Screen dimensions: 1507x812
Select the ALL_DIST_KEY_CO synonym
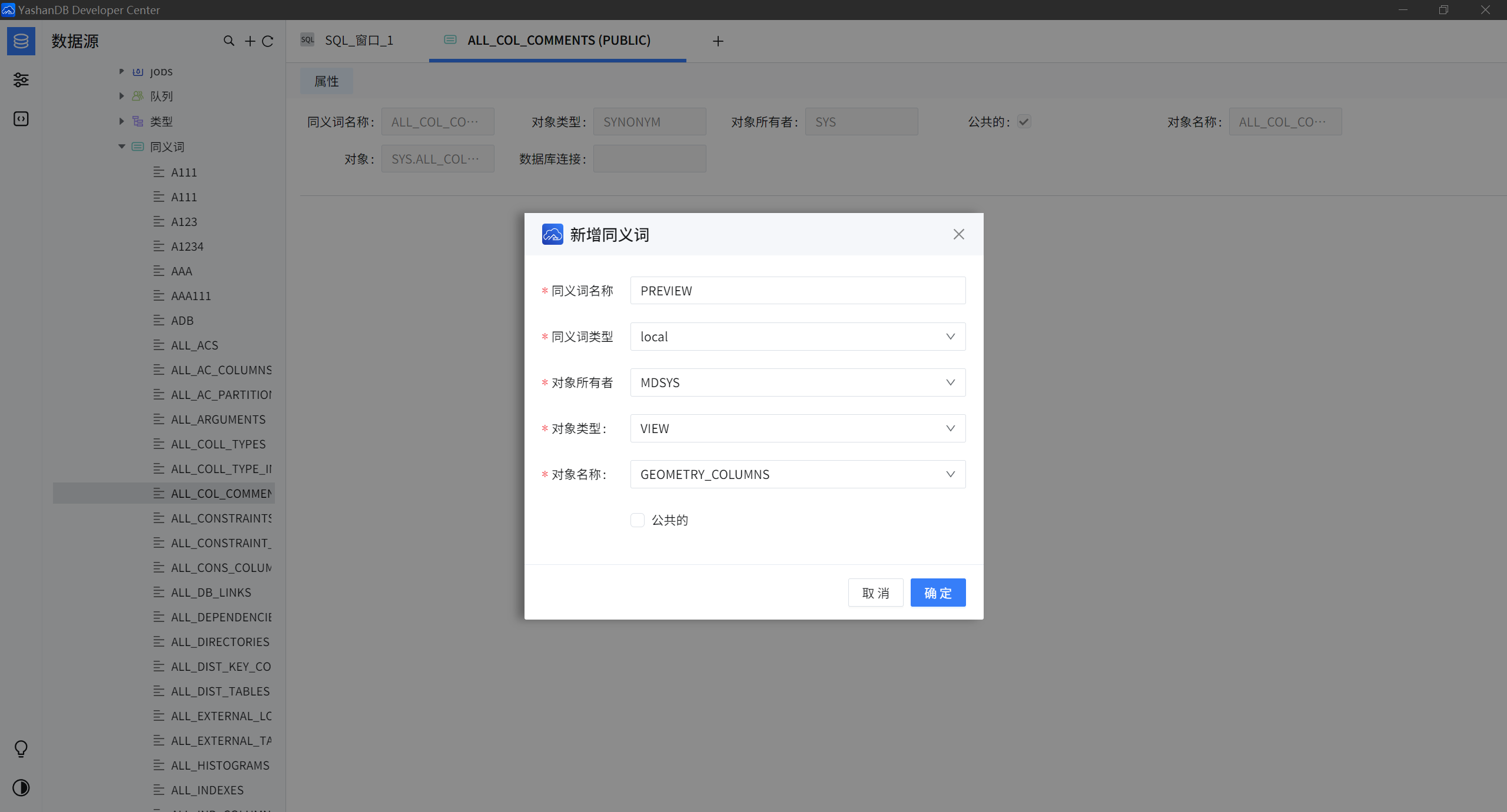tap(221, 667)
